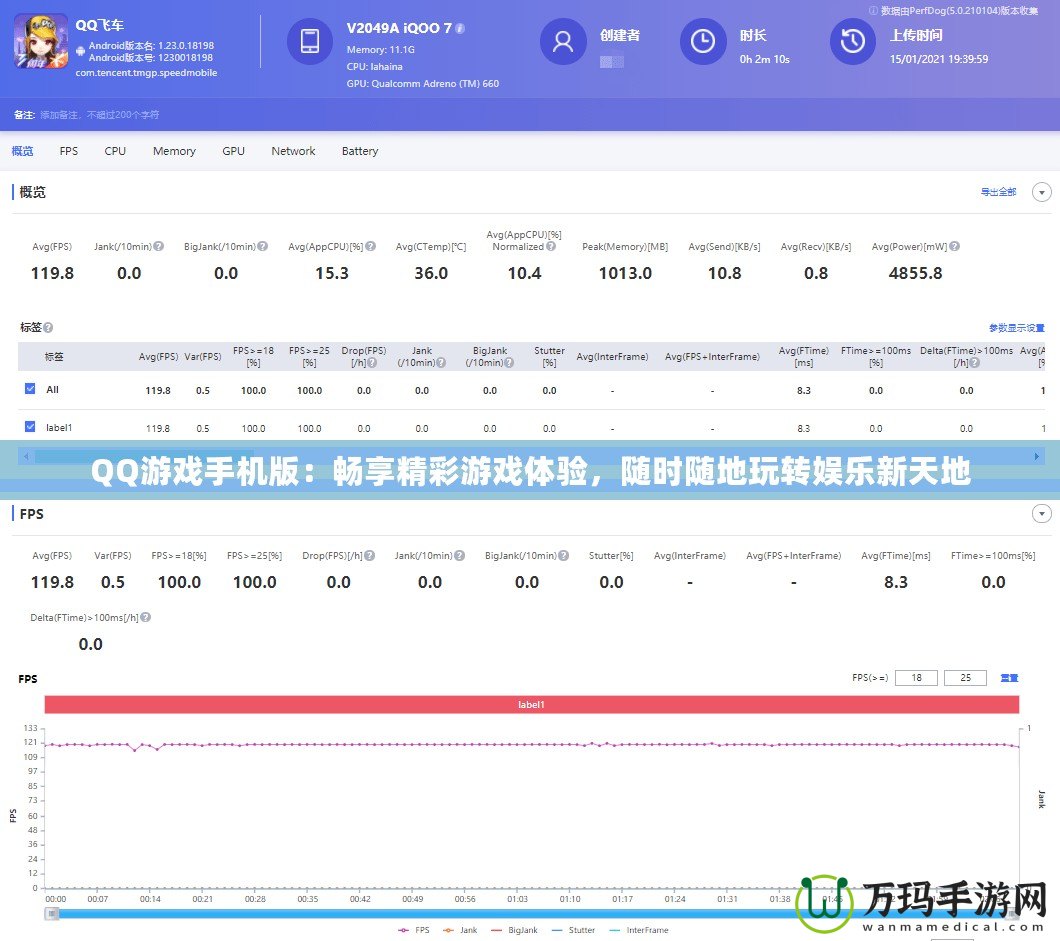Click the creator profile icon
Viewport: 1060px width, 941px height.
tap(563, 41)
